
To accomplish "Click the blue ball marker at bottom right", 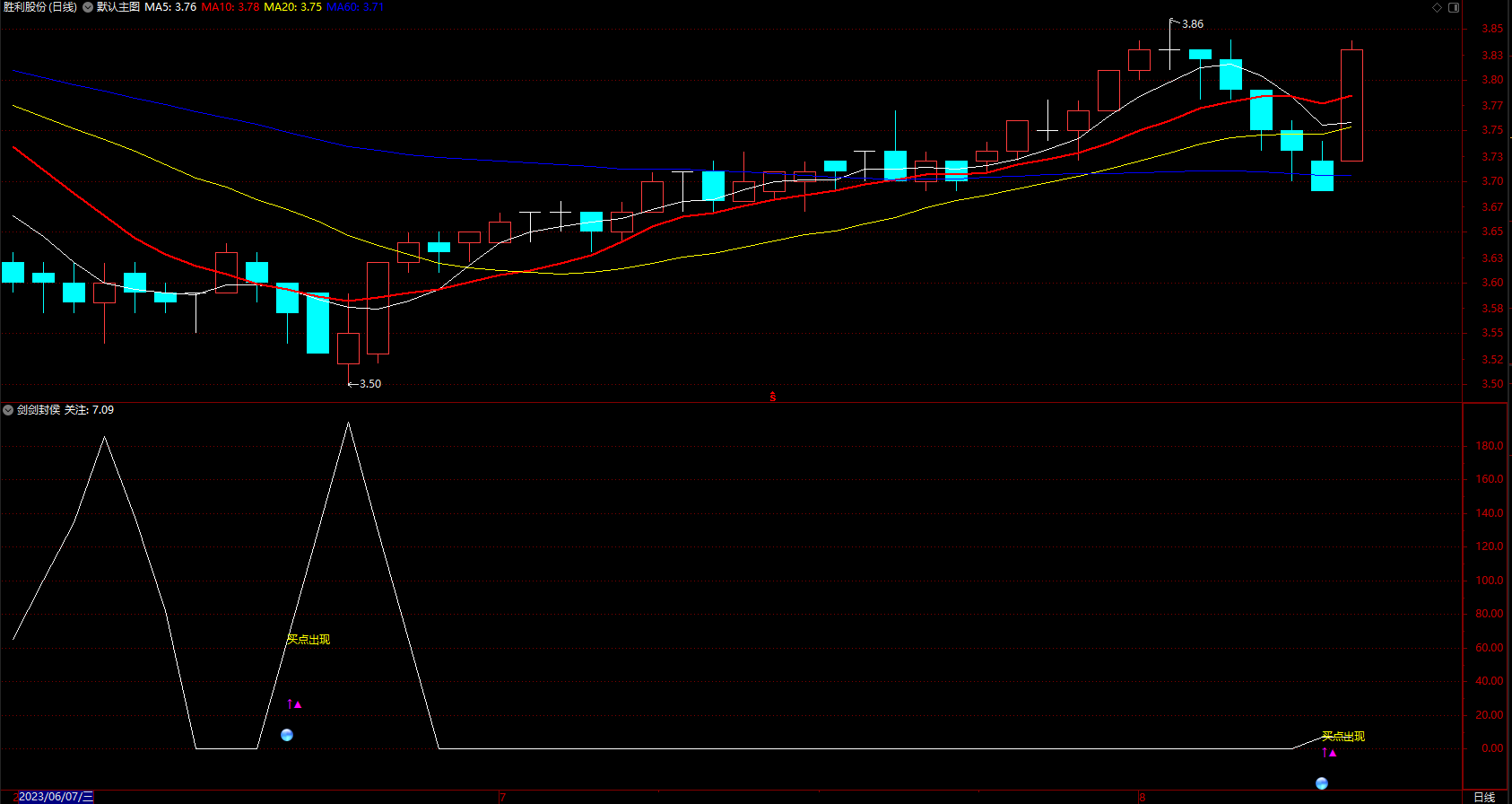I will coord(1322,783).
